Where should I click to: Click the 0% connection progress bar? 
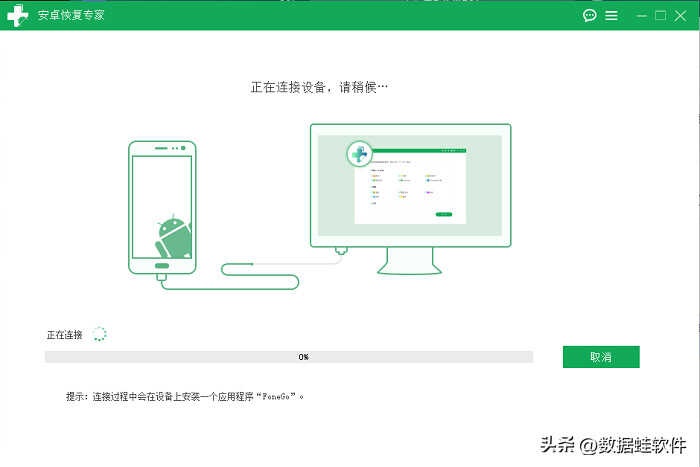click(289, 357)
